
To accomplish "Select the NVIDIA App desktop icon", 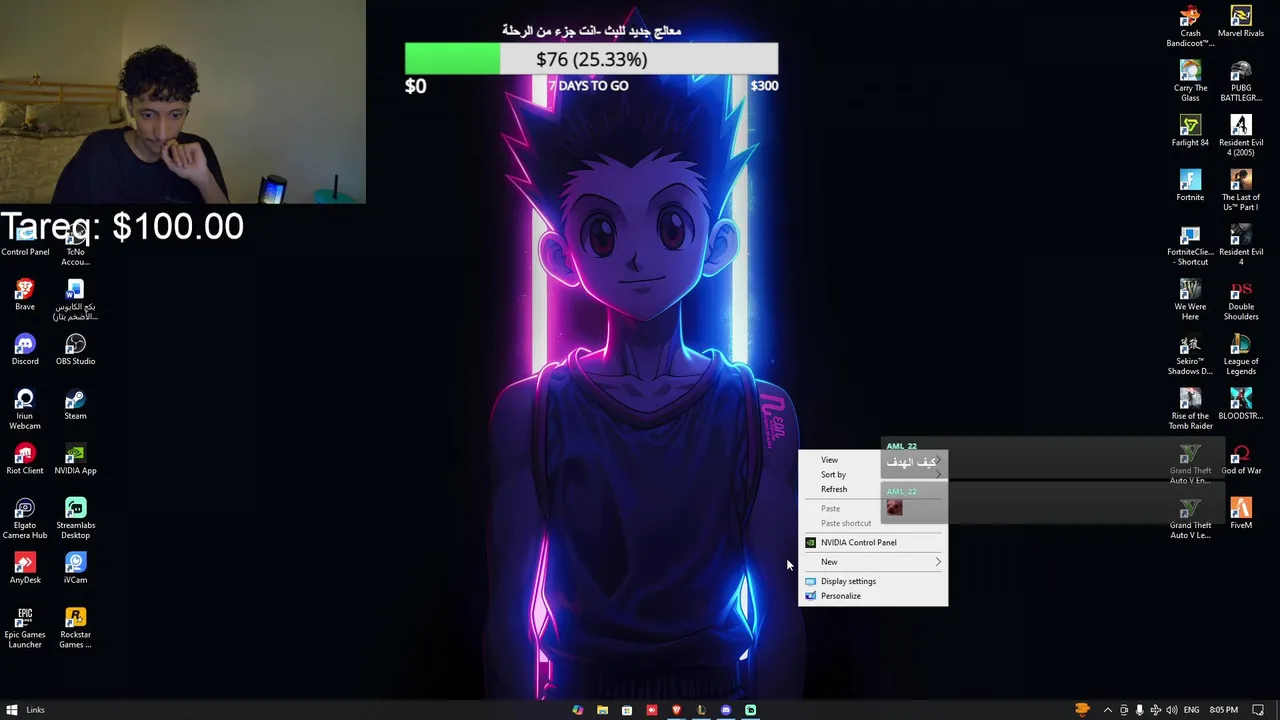I will point(75,460).
